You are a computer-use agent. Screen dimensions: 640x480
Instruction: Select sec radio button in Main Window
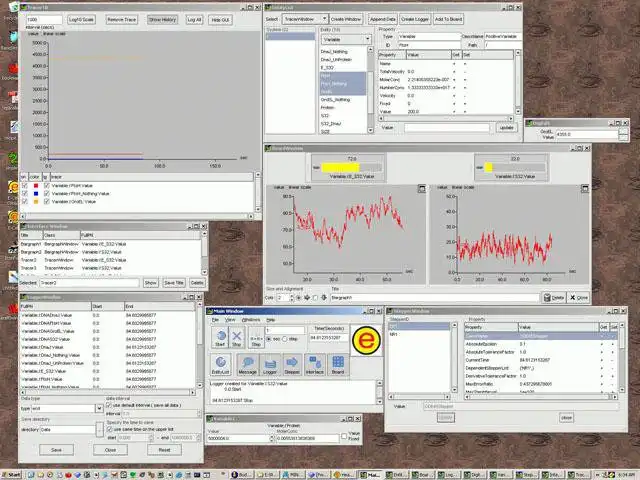click(x=269, y=339)
